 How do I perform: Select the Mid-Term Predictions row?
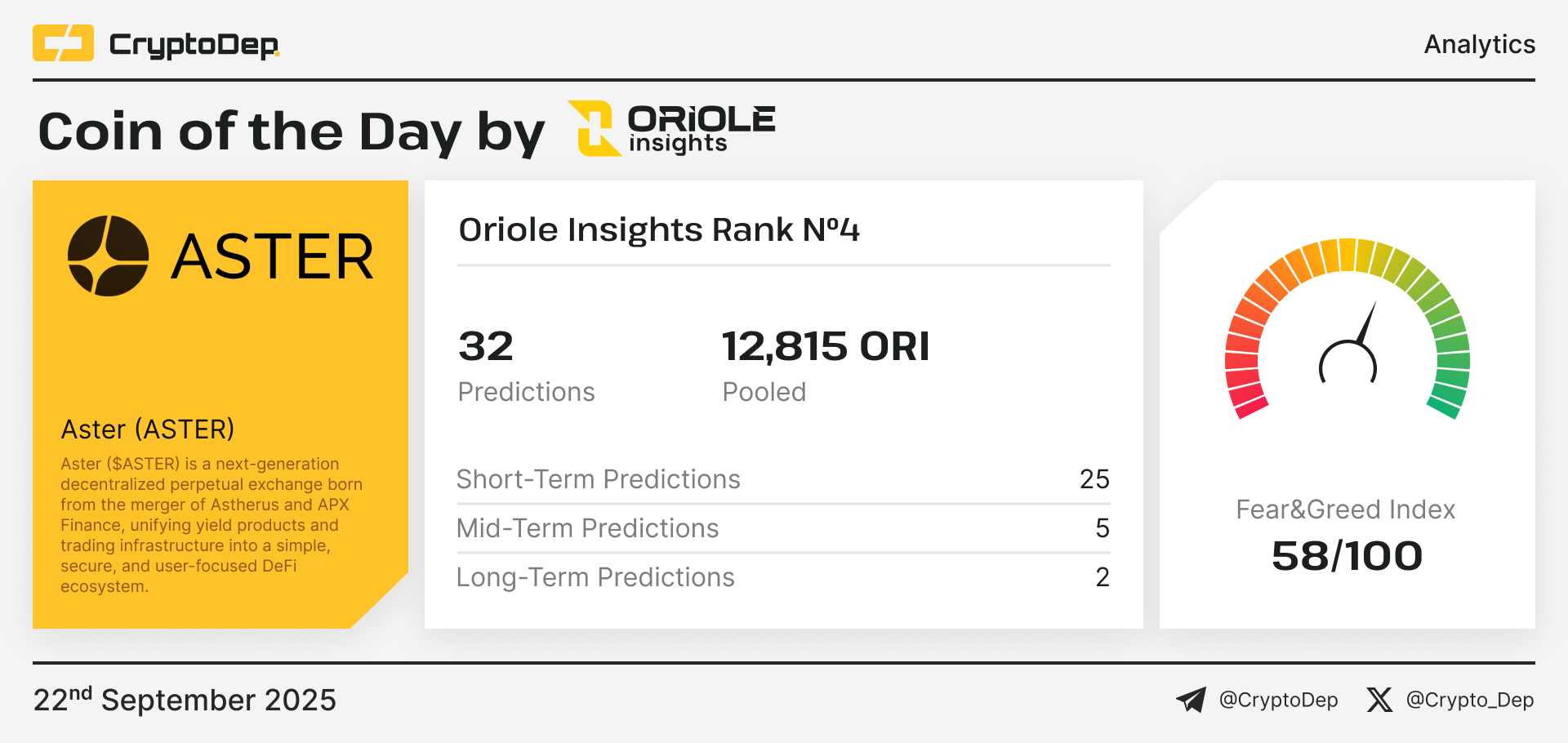click(783, 528)
